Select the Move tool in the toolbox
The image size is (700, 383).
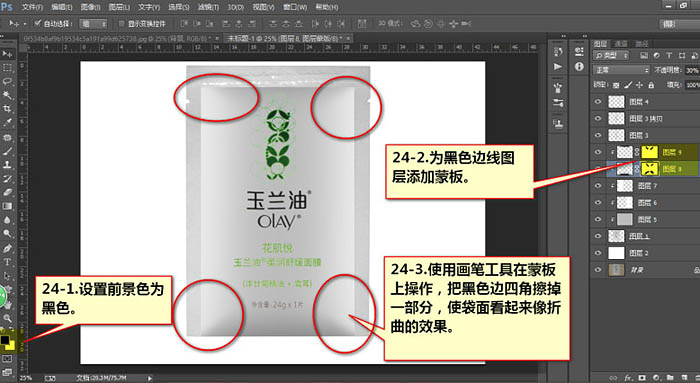click(x=7, y=54)
